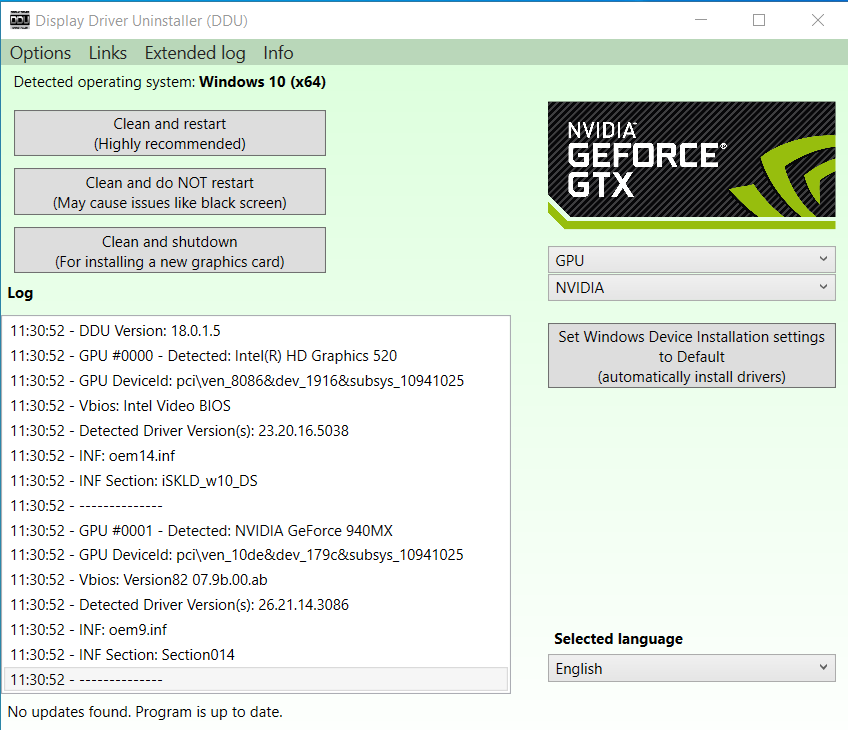Open the Links menu
Image resolution: width=848 pixels, height=730 pixels.
pos(108,53)
